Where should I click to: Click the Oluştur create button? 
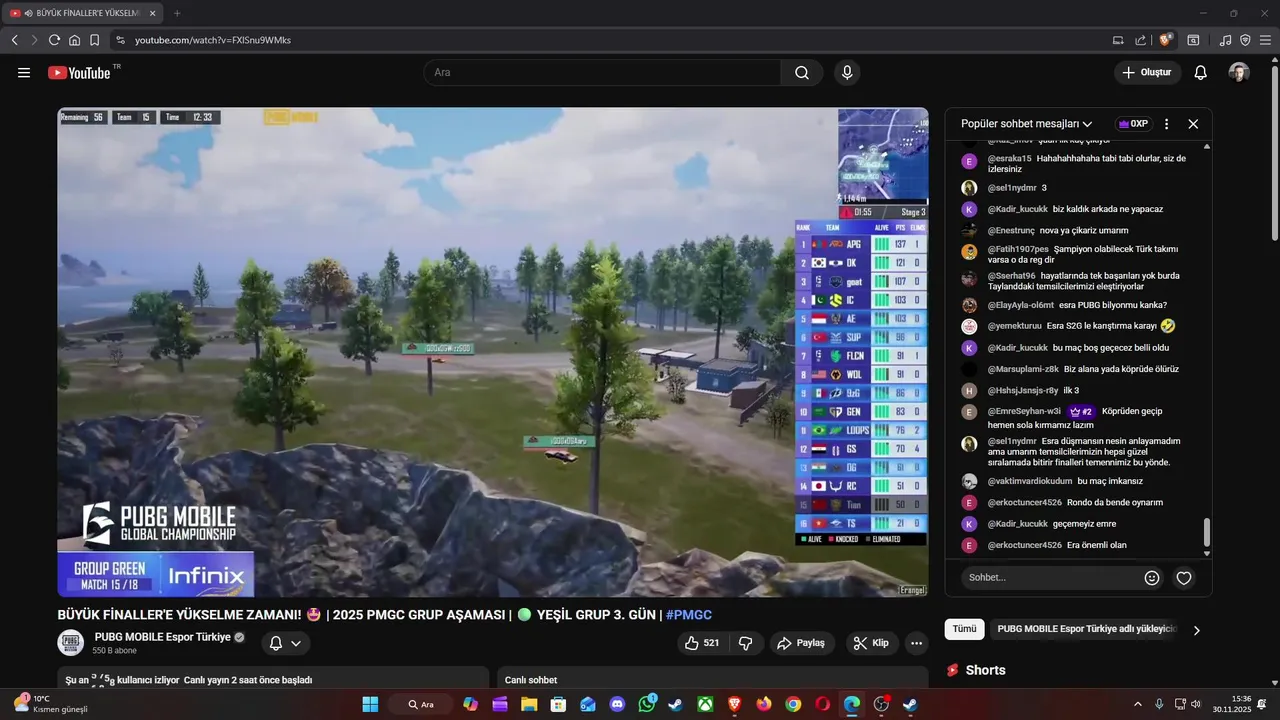click(x=1148, y=72)
